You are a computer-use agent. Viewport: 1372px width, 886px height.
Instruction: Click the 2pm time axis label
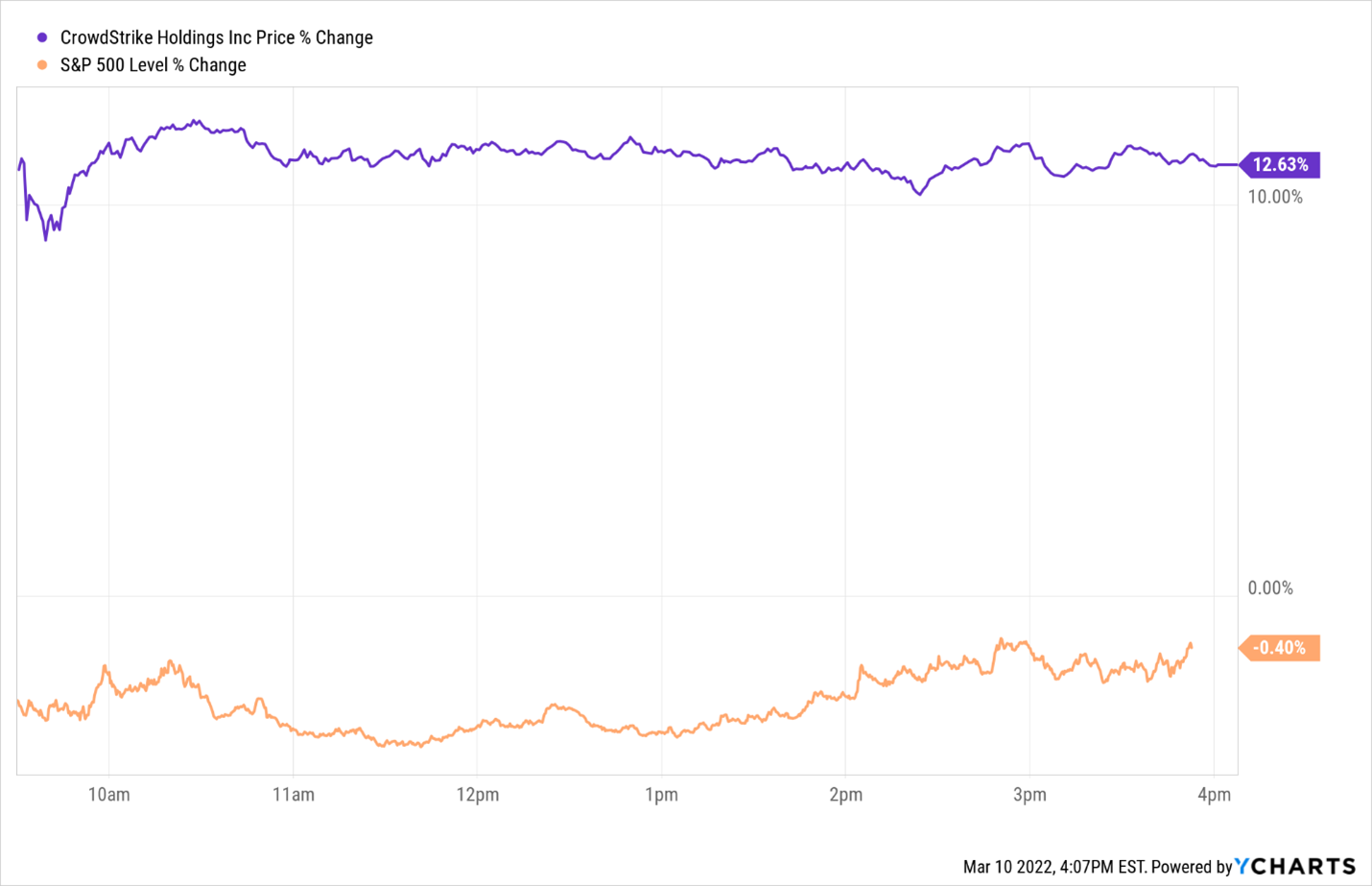845,795
